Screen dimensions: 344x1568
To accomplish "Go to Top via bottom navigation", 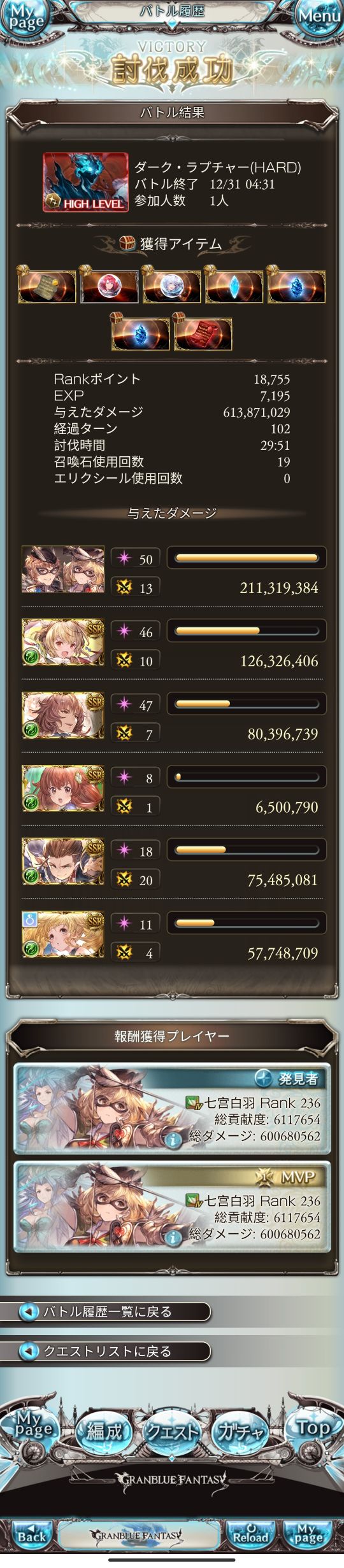I will click(313, 1429).
